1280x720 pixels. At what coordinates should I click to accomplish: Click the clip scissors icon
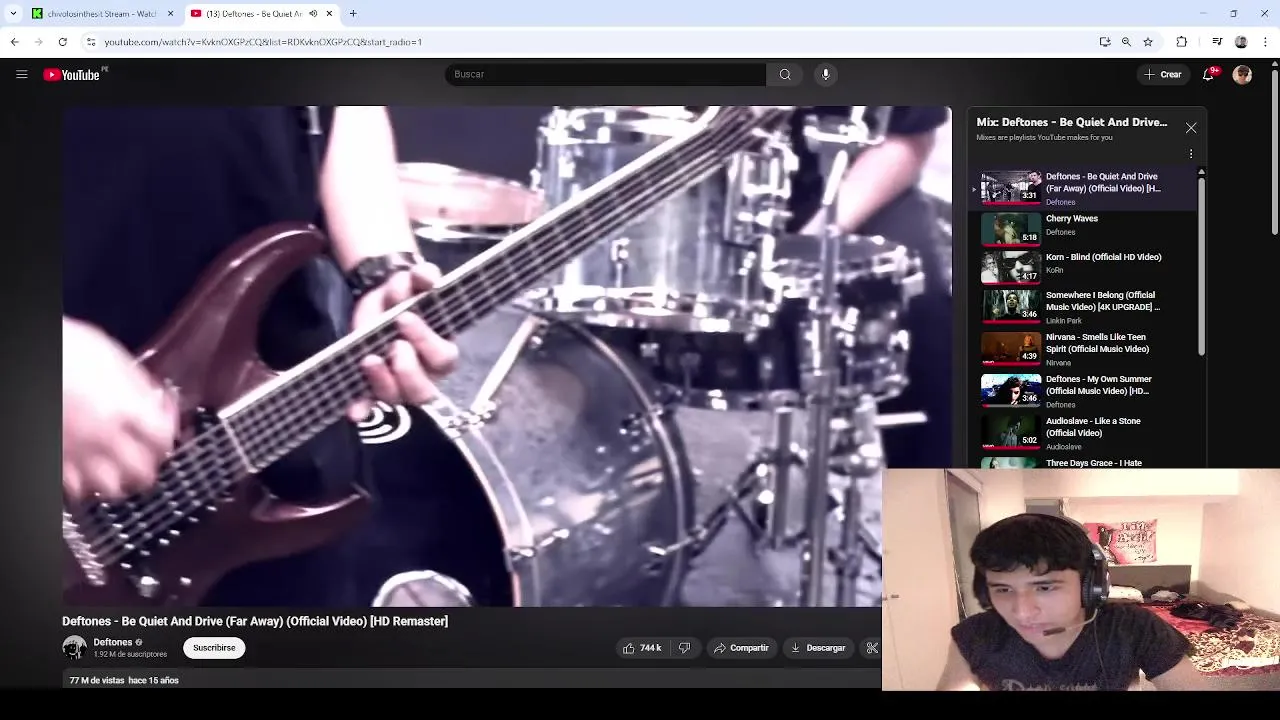(x=872, y=648)
